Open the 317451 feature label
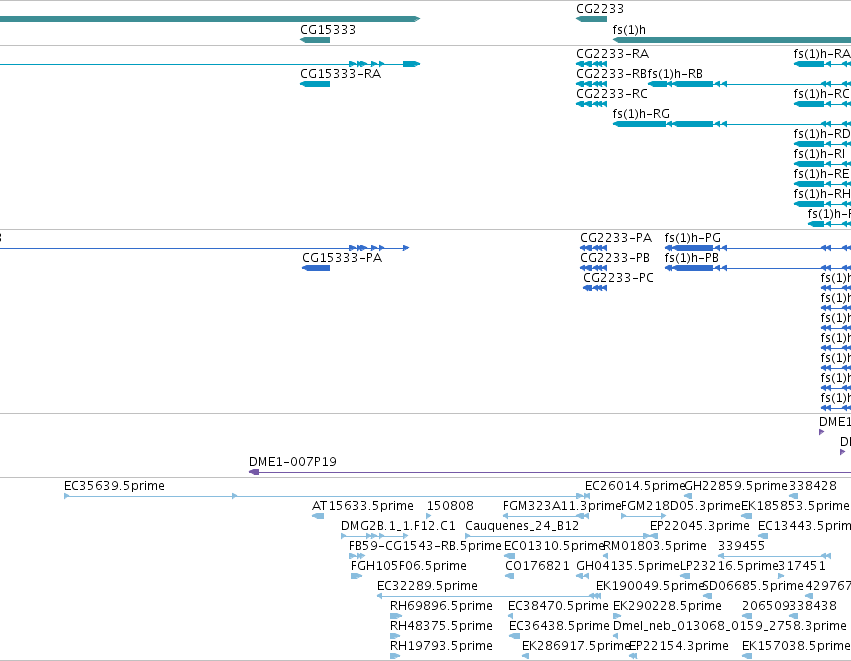This screenshot has width=851, height=661. coord(802,566)
